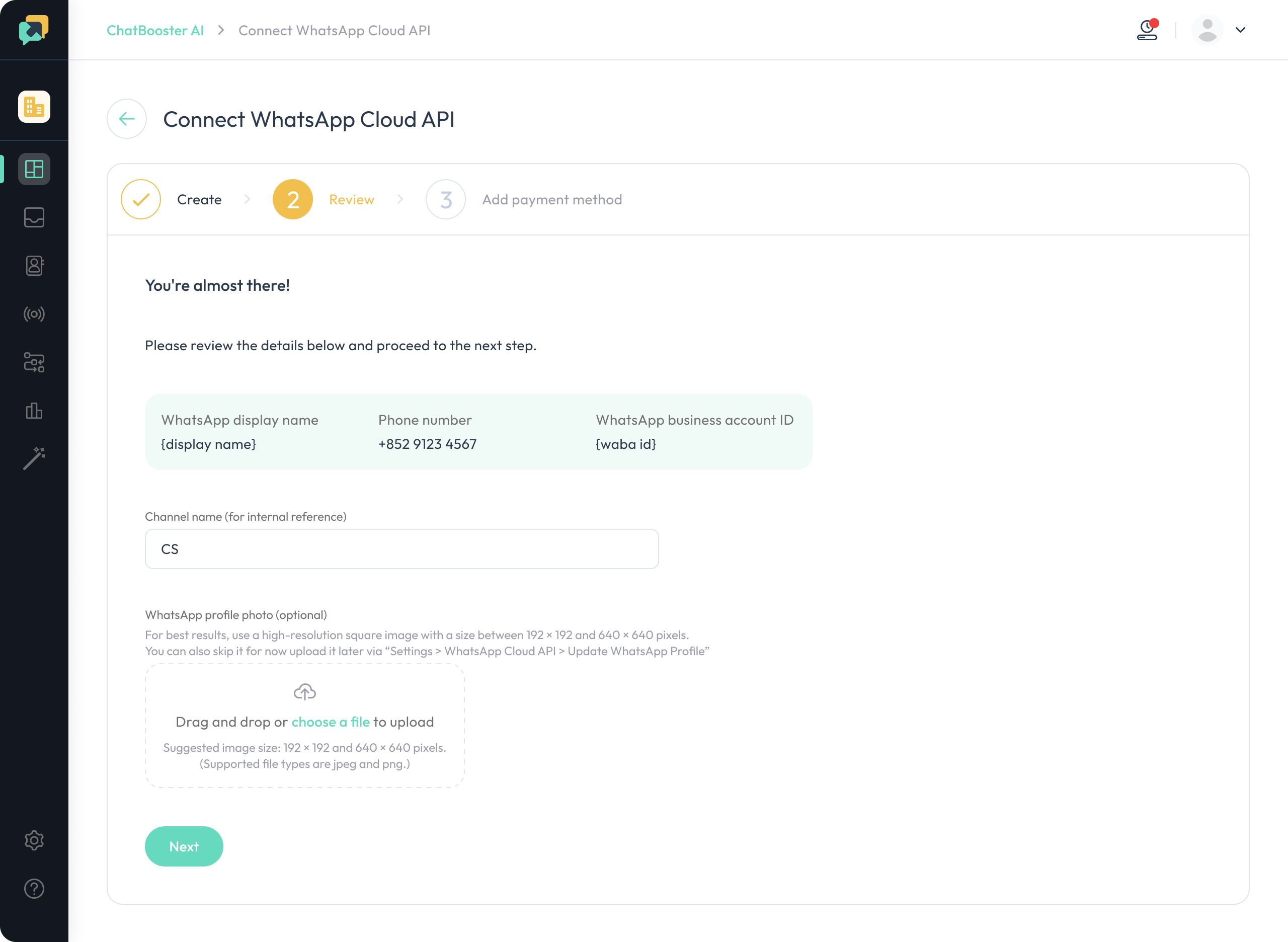The width and height of the screenshot is (1288, 942).
Task: Open the notifications icon with red dot
Action: (x=1148, y=30)
